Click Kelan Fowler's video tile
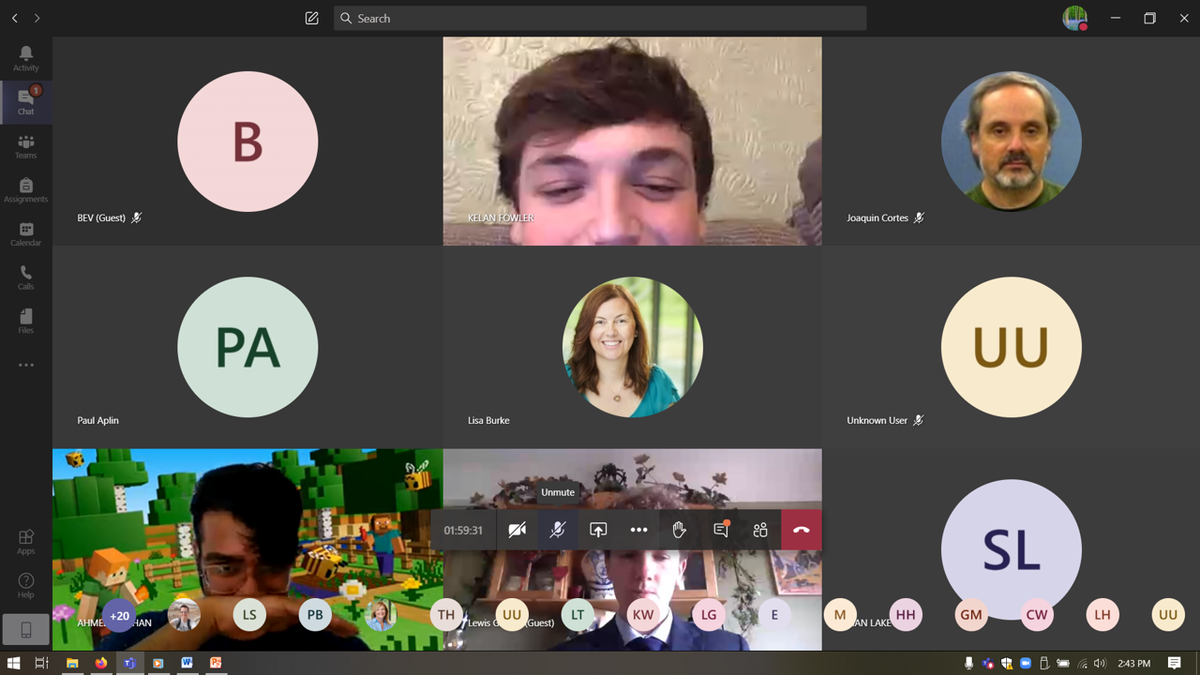Screen dimensions: 1200x675 tap(632, 141)
